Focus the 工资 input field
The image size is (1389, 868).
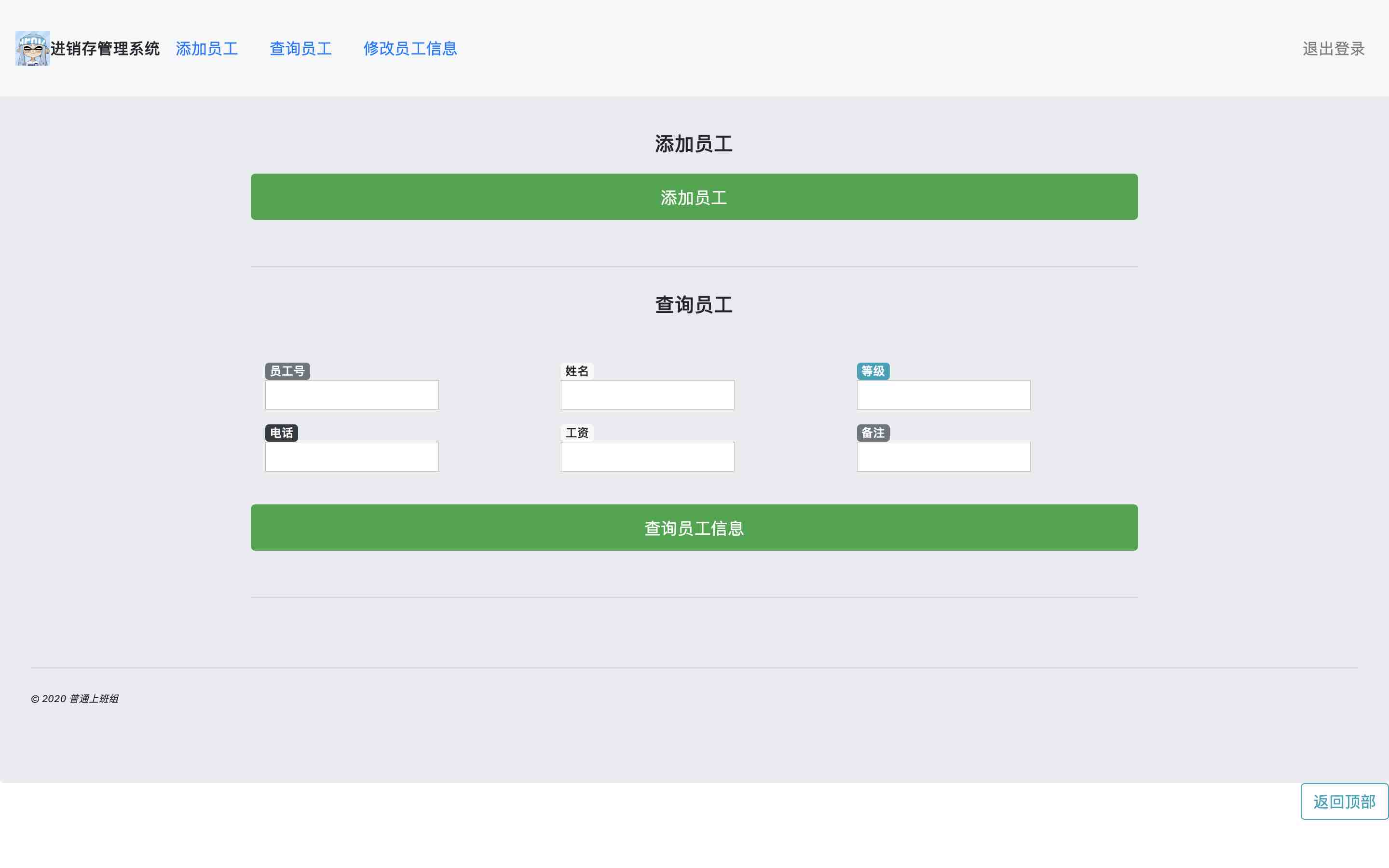647,456
